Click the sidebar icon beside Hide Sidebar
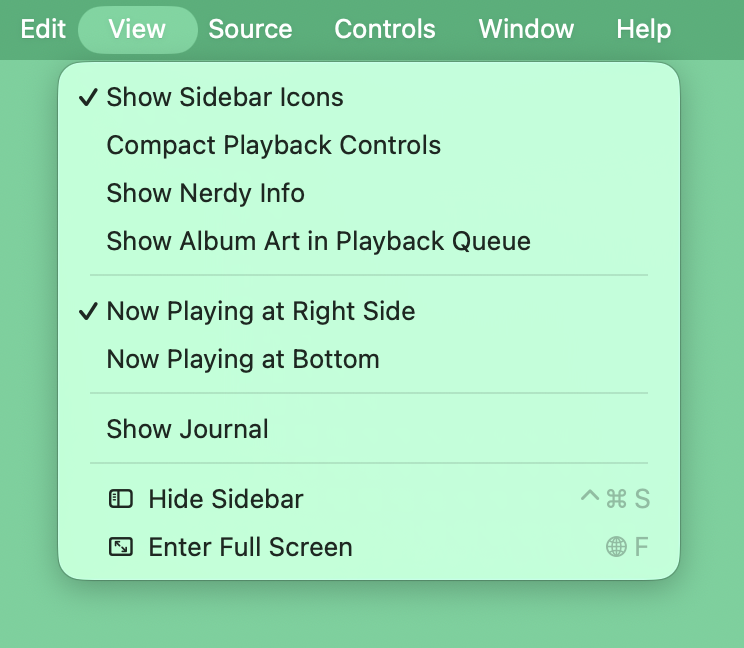 (120, 499)
